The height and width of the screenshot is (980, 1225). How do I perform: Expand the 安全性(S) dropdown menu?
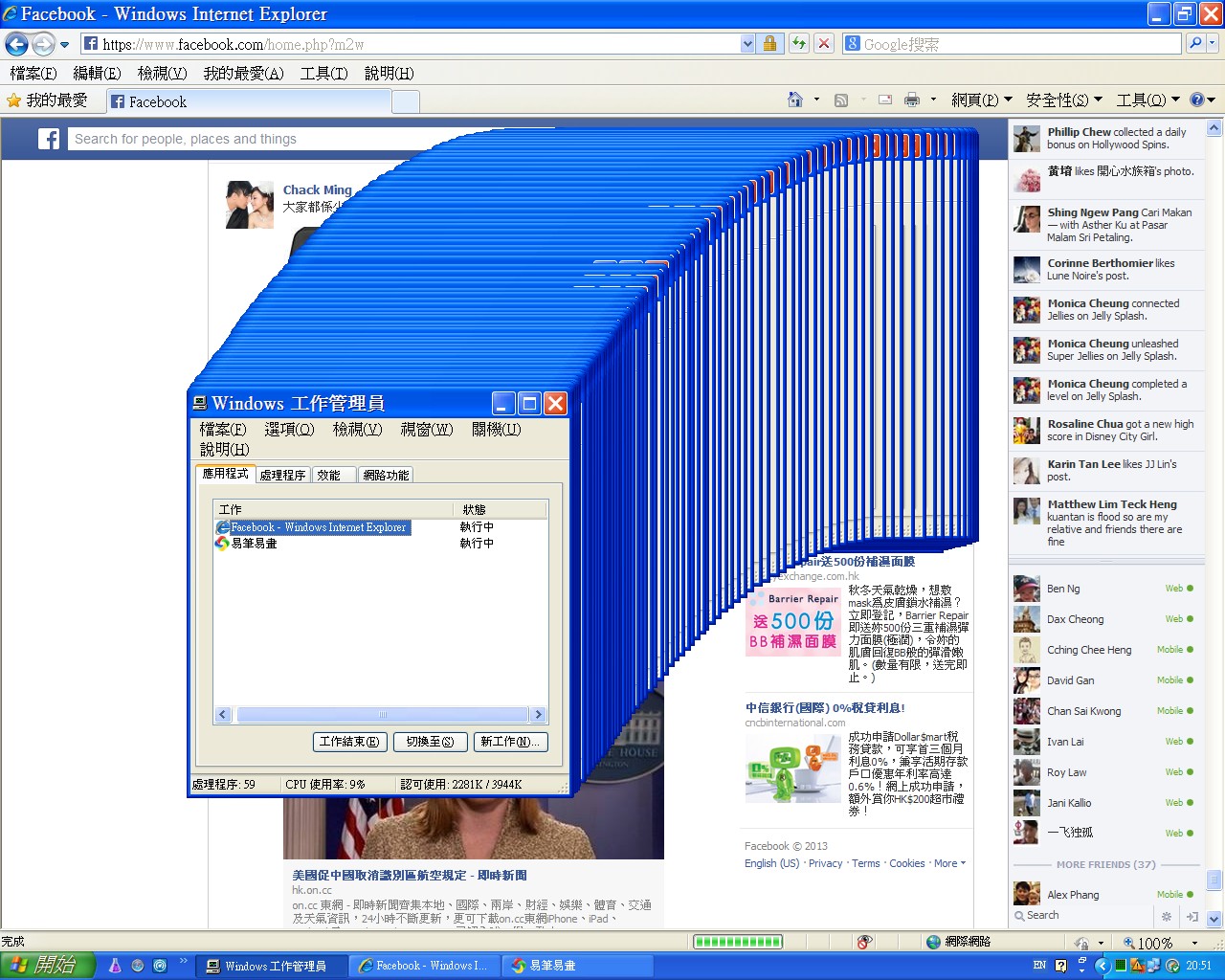coord(1064,100)
